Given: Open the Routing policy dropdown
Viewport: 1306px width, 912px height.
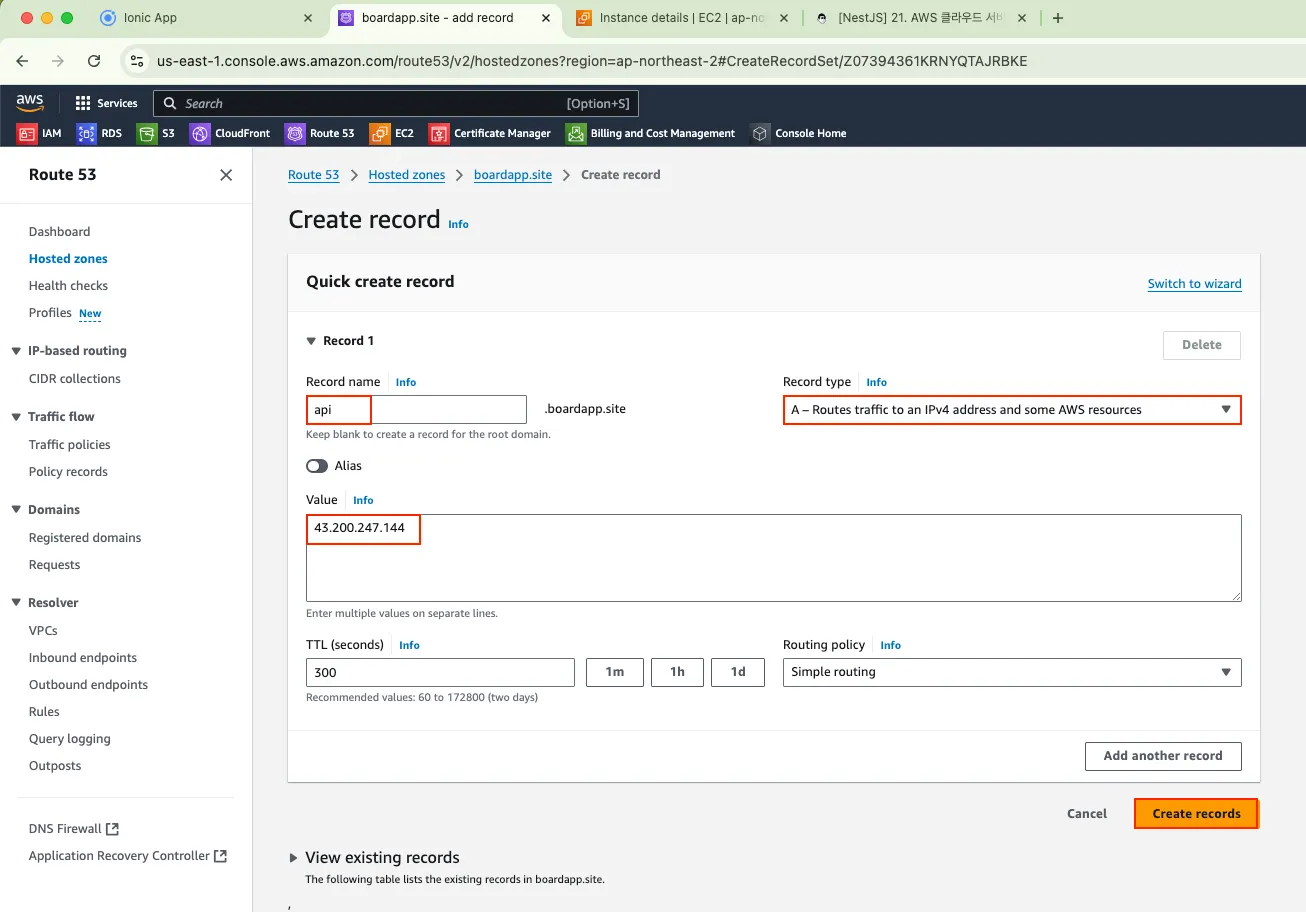Looking at the screenshot, I should click(1012, 672).
